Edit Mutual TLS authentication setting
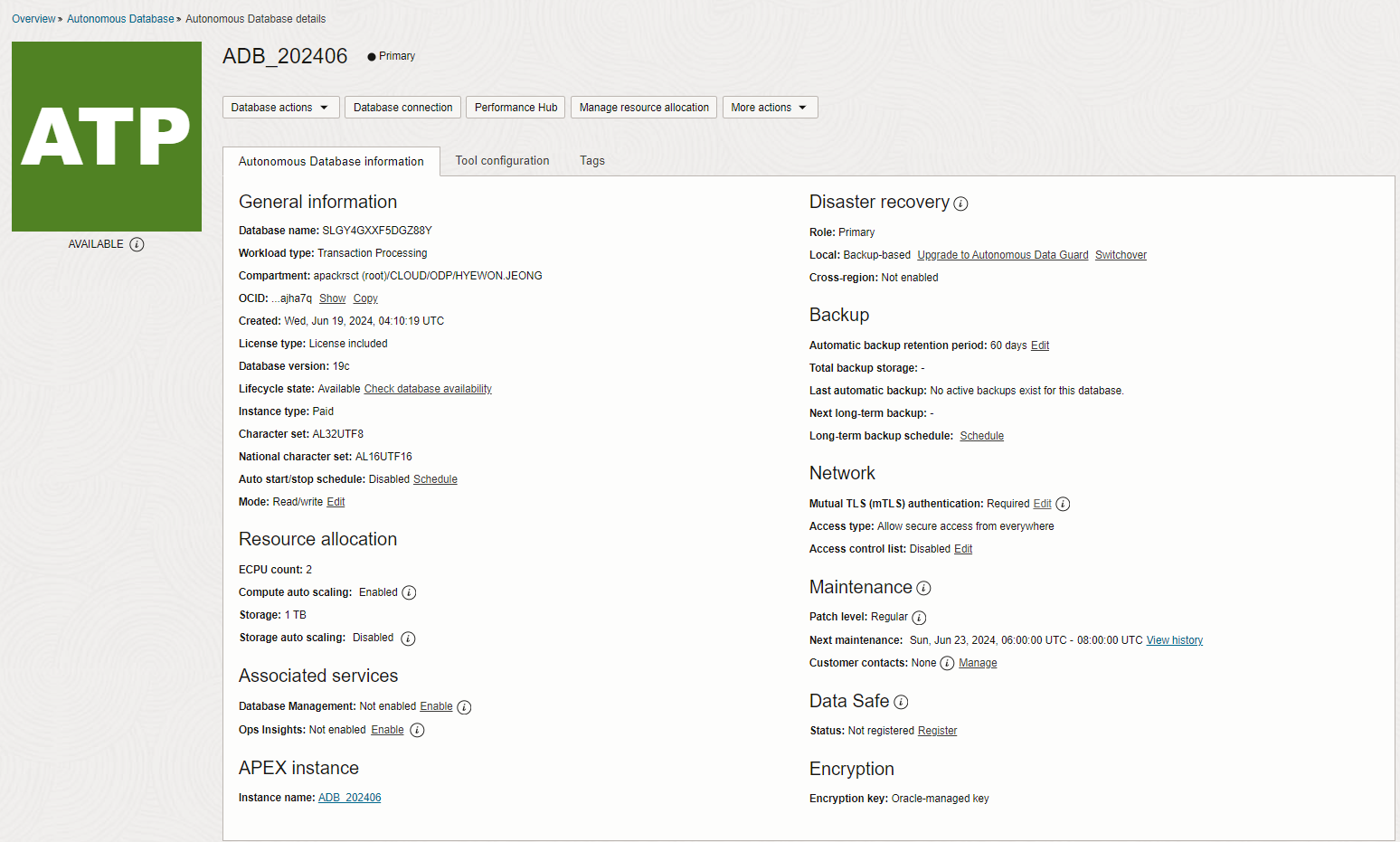Viewport: 1400px width, 842px height. 1042,504
